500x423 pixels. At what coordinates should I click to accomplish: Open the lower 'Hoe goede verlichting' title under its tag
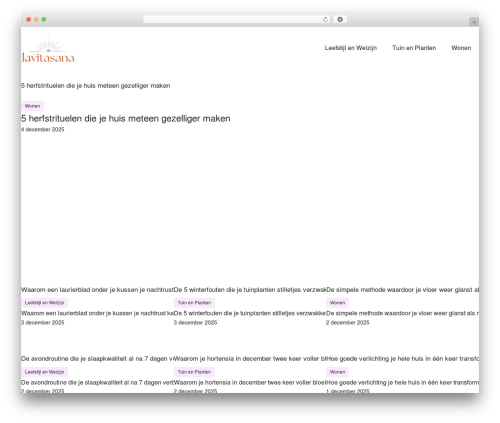tap(402, 382)
